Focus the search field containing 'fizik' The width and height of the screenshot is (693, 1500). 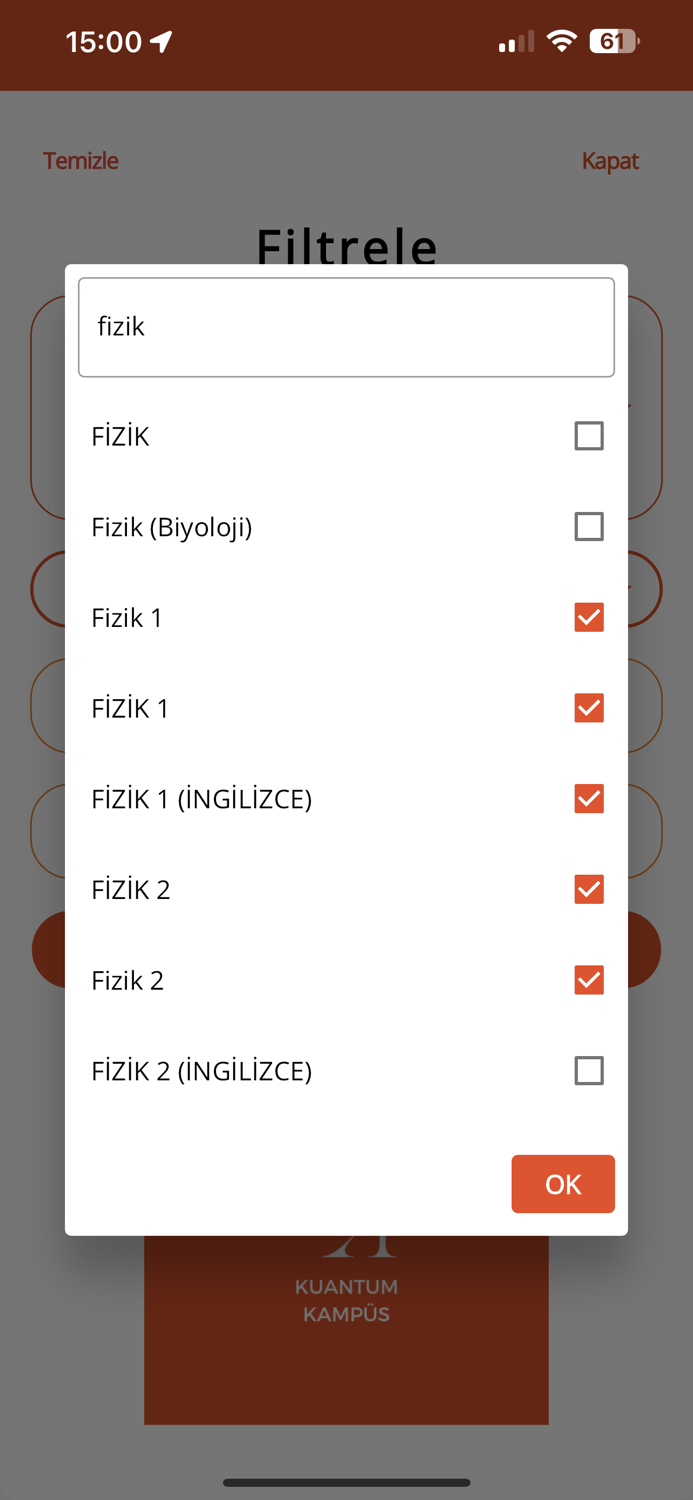(346, 327)
